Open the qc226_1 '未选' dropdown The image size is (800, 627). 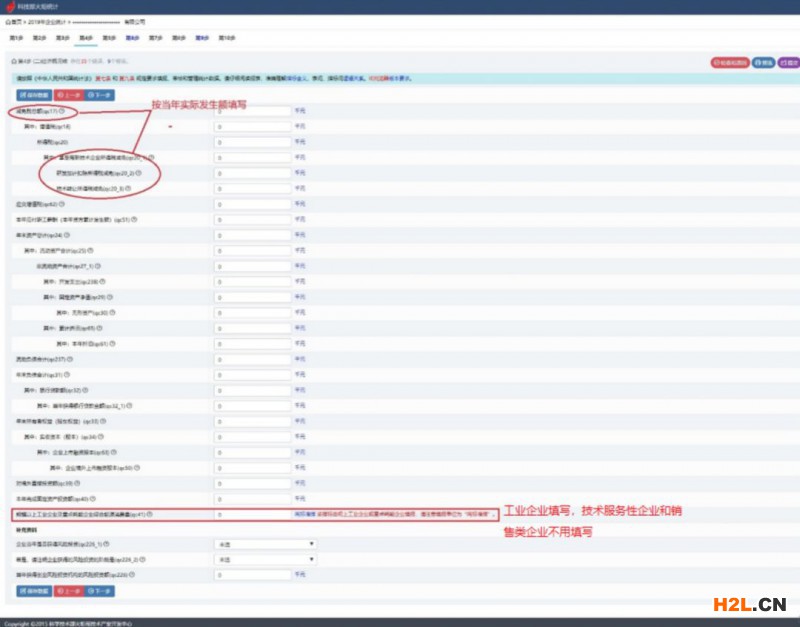pyautogui.click(x=265, y=544)
